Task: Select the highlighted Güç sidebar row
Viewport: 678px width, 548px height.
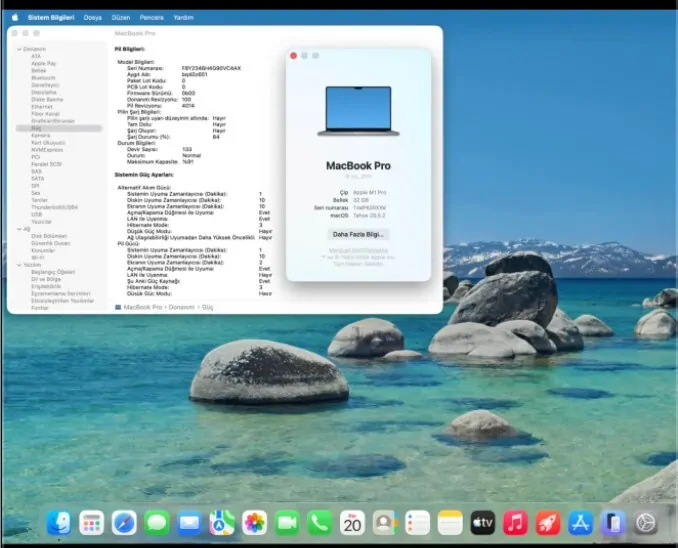Action: click(59, 128)
